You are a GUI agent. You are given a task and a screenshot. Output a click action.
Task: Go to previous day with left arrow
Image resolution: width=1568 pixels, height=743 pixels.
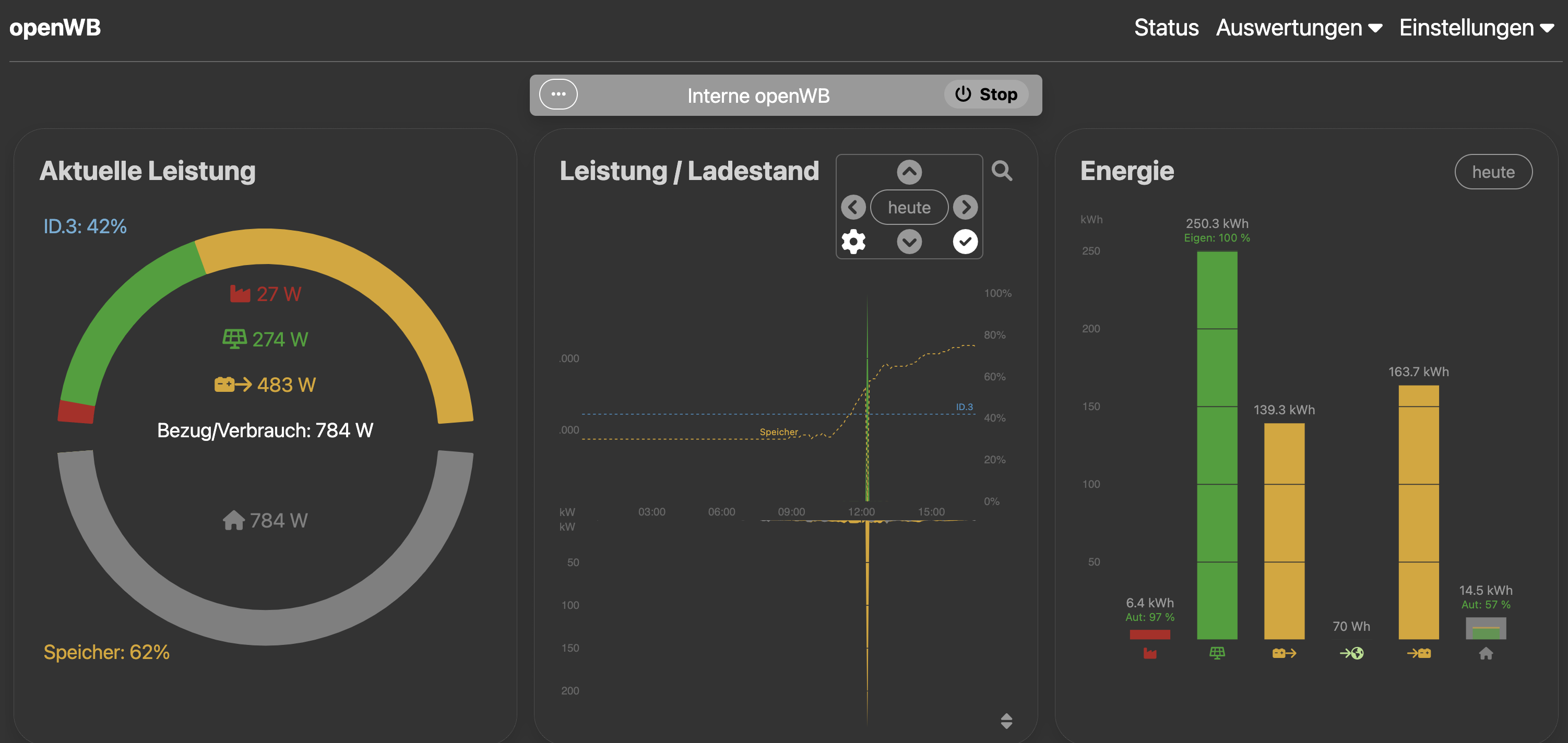(853, 208)
